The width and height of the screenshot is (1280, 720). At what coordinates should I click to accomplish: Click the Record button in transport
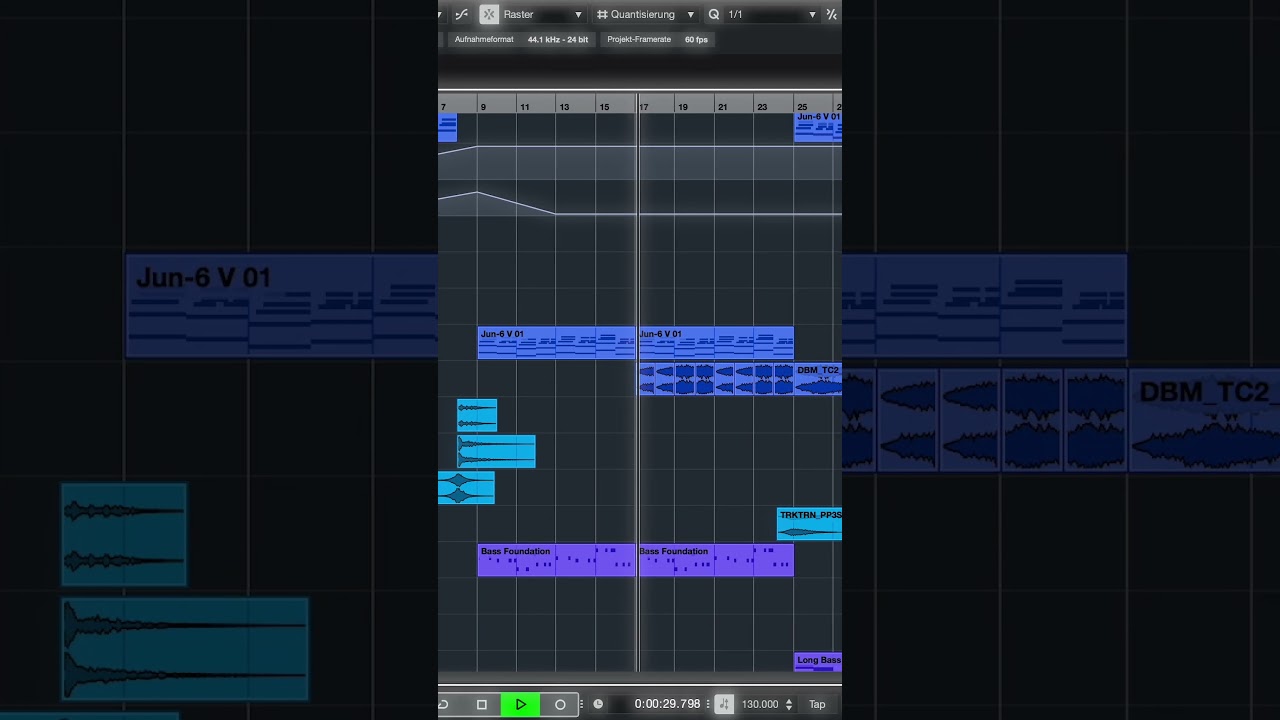560,704
